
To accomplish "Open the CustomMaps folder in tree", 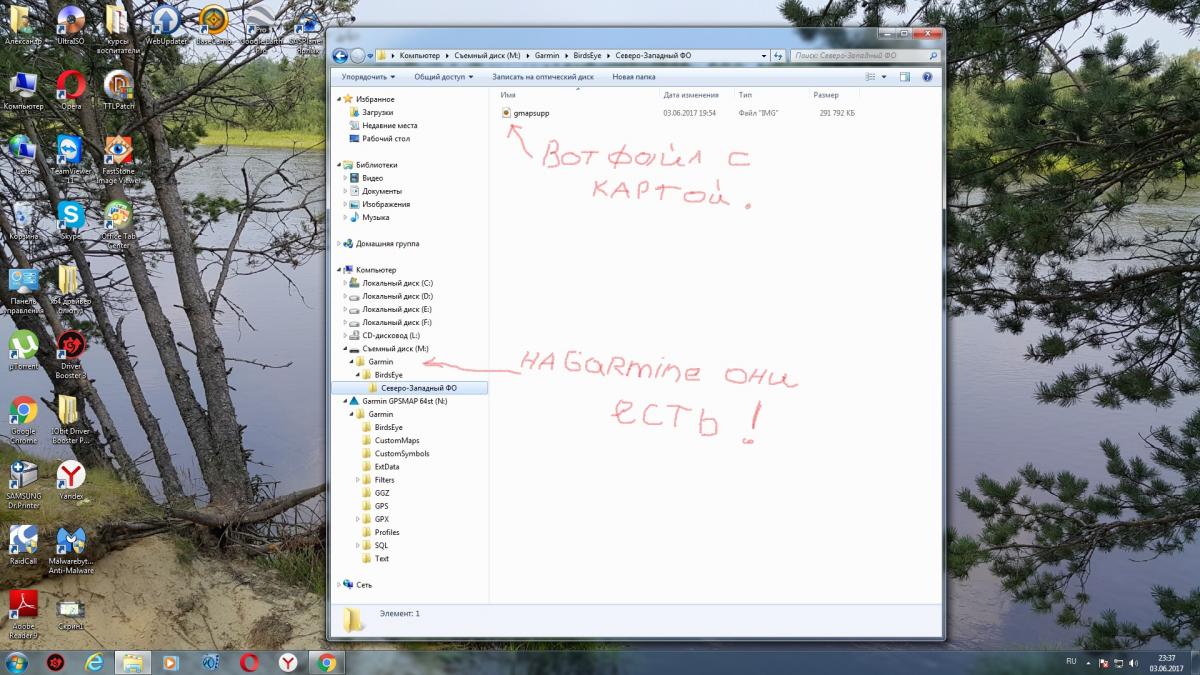I will click(x=396, y=440).
